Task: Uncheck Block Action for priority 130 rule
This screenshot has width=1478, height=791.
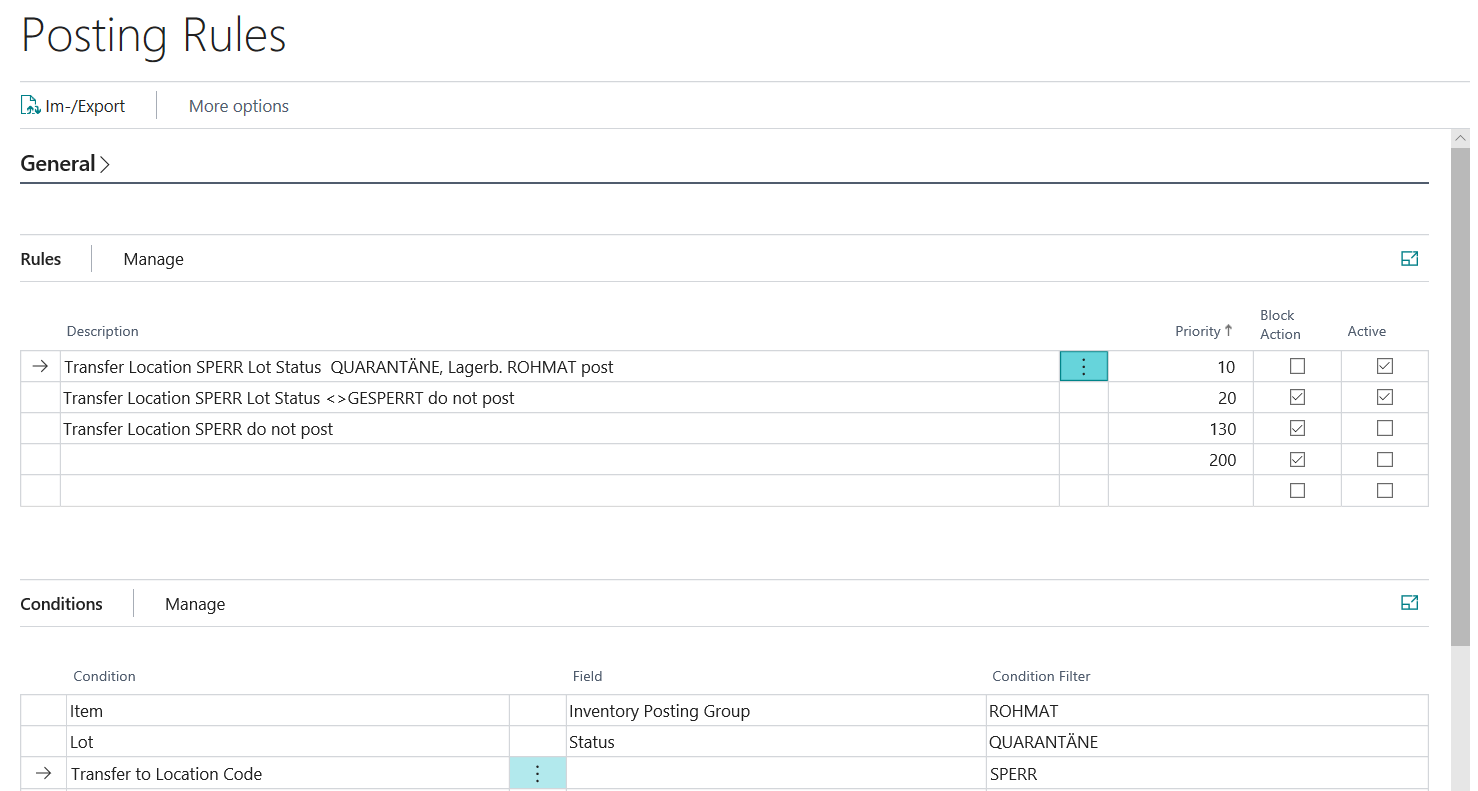Action: (1297, 429)
